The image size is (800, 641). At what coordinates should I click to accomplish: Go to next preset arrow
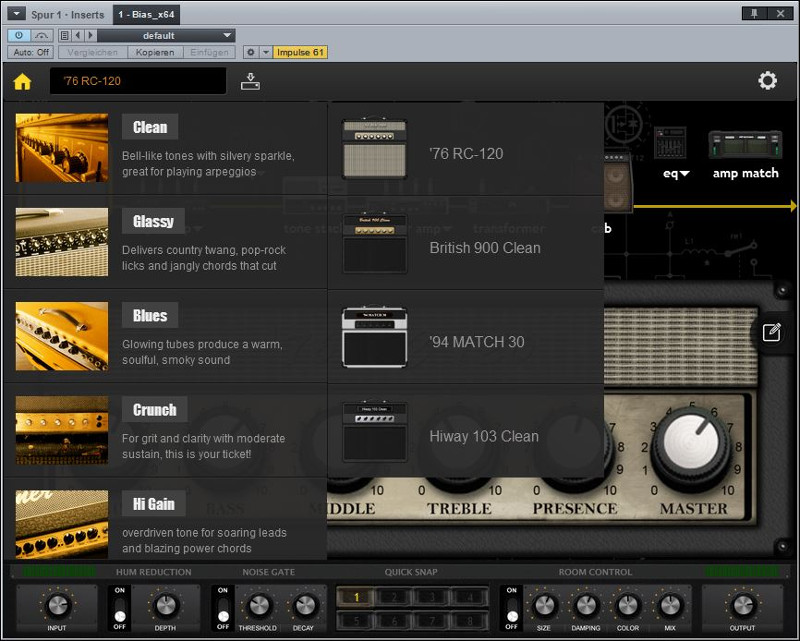90,35
